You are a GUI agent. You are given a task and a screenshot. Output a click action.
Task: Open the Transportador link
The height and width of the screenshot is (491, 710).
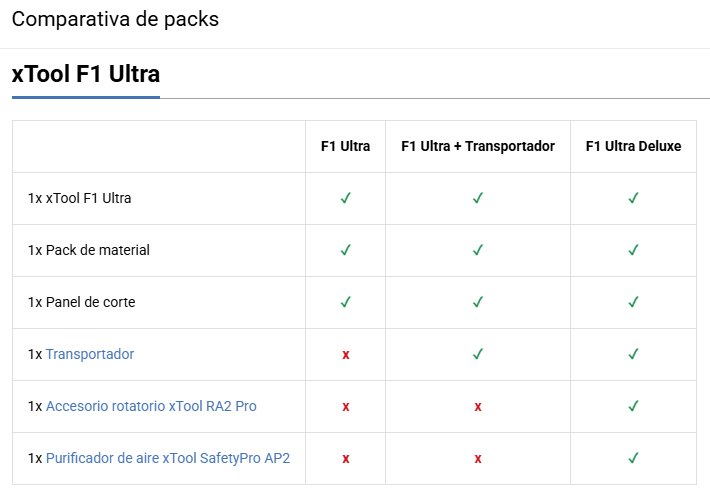[90, 354]
